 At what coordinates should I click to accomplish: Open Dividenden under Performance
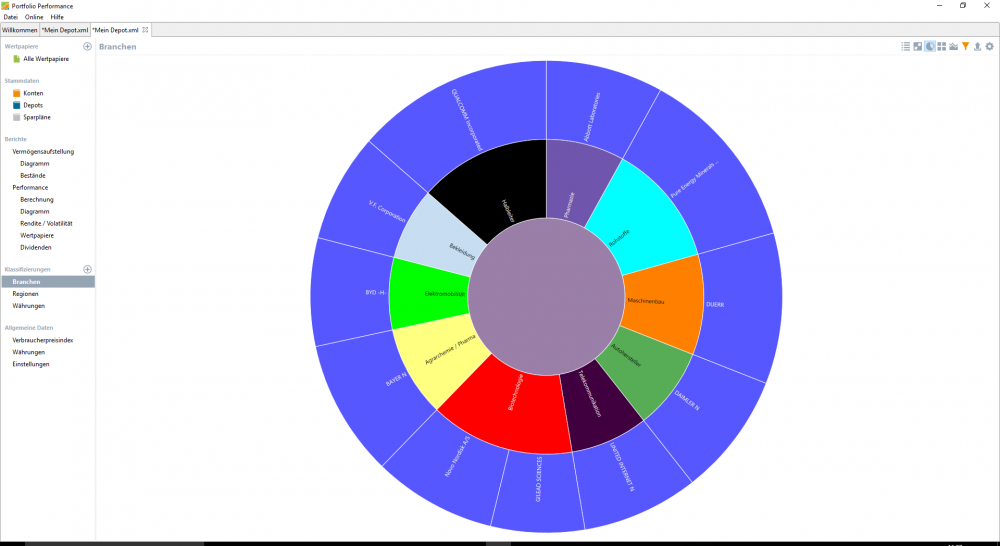[36, 247]
